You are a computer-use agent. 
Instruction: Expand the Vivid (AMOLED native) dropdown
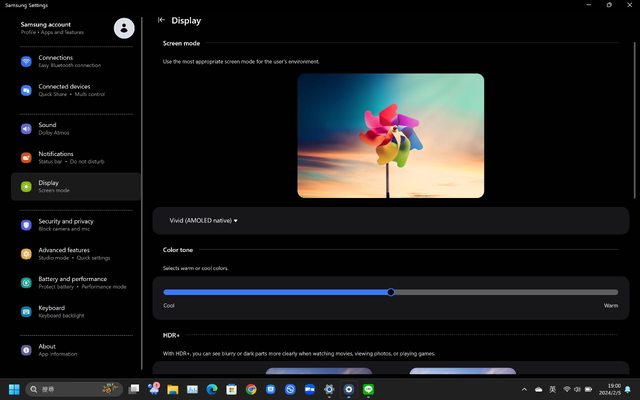click(x=204, y=220)
